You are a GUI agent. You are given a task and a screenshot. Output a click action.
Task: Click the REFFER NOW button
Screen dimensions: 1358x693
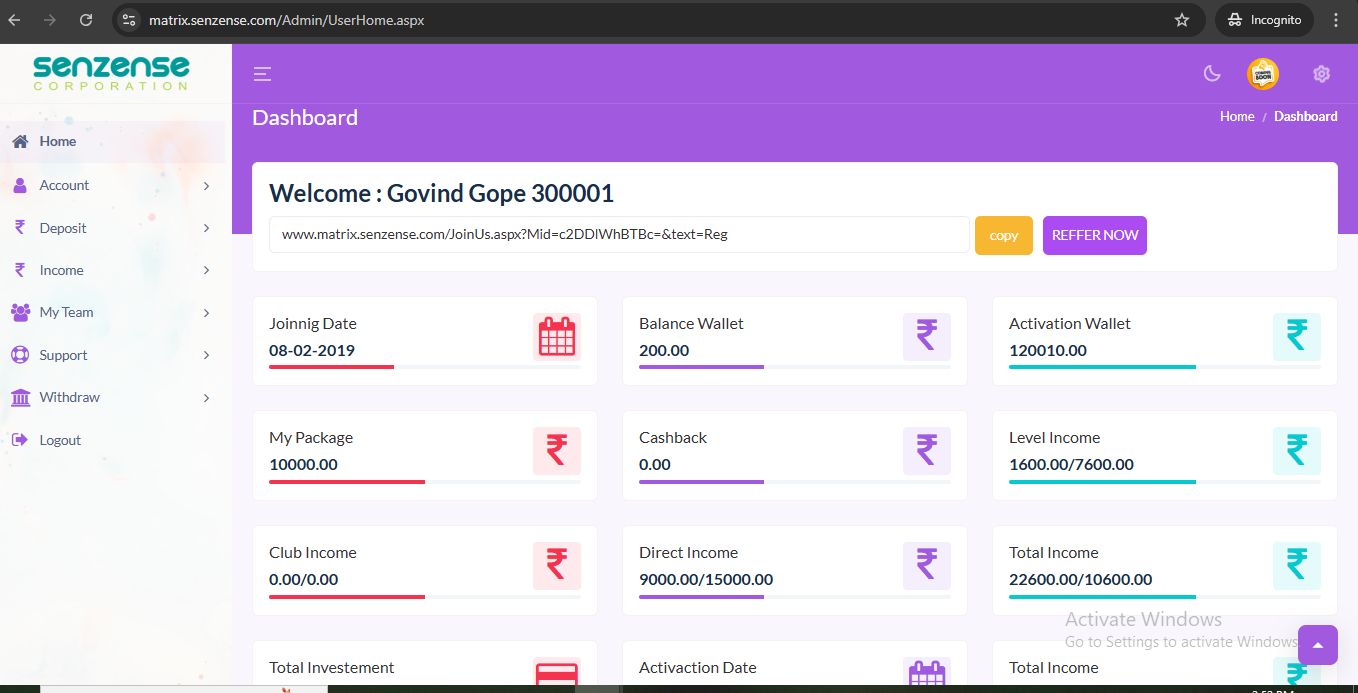coord(1095,235)
